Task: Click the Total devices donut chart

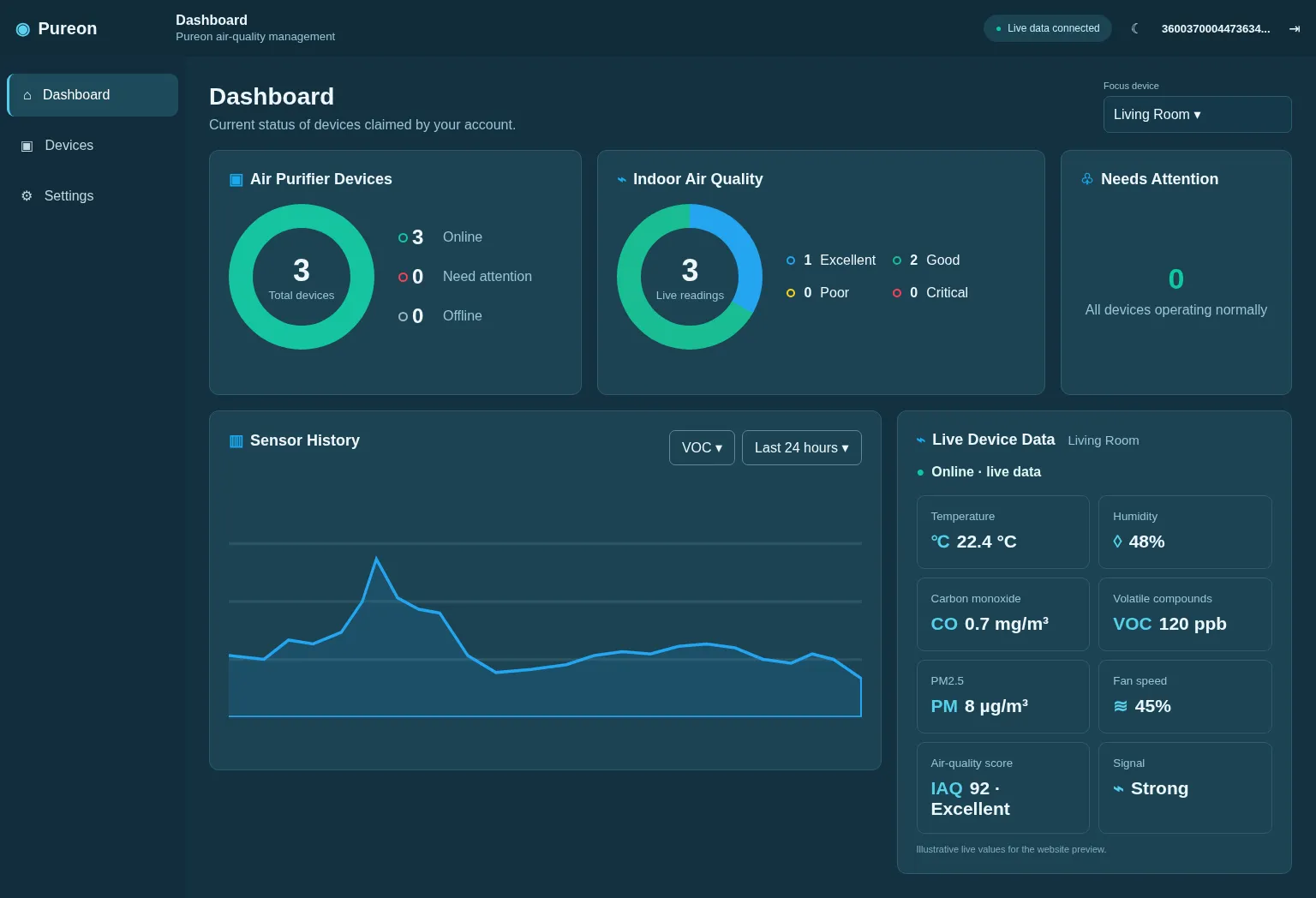Action: click(302, 277)
